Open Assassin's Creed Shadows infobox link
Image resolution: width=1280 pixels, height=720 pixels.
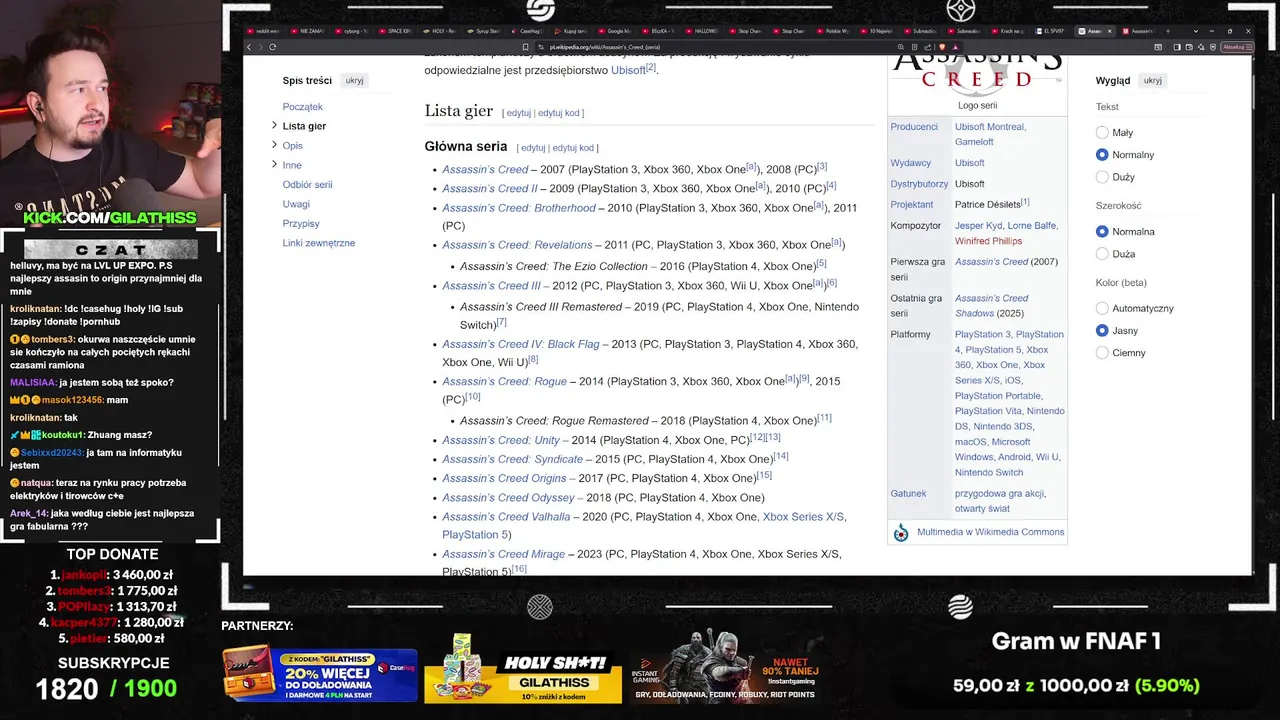tap(991, 306)
